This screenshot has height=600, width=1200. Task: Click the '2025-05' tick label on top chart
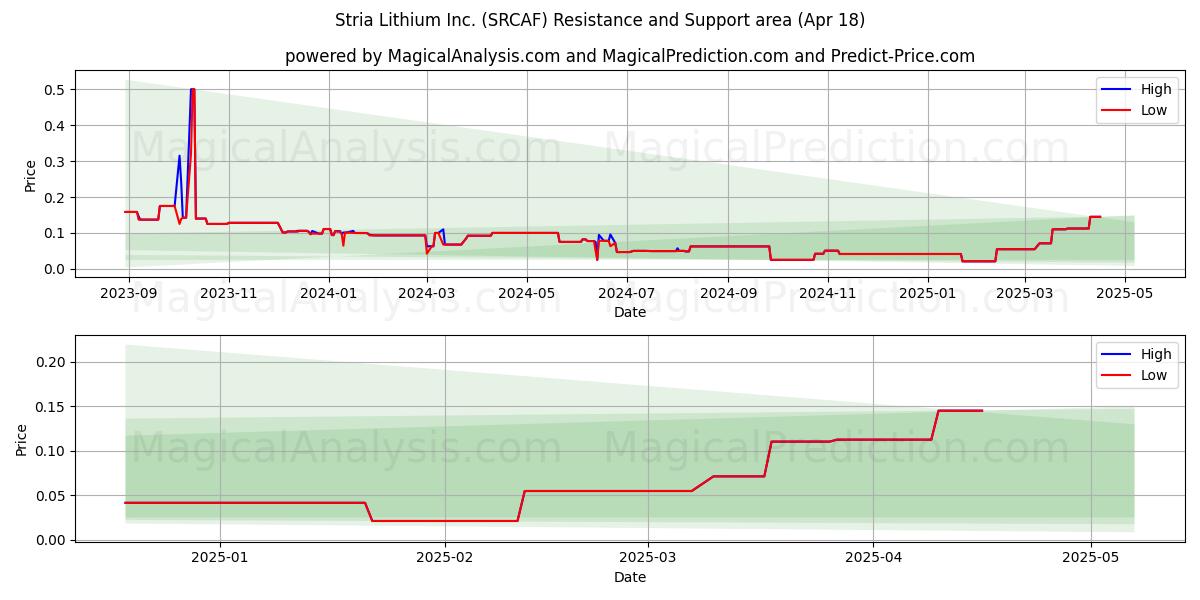click(x=1125, y=293)
